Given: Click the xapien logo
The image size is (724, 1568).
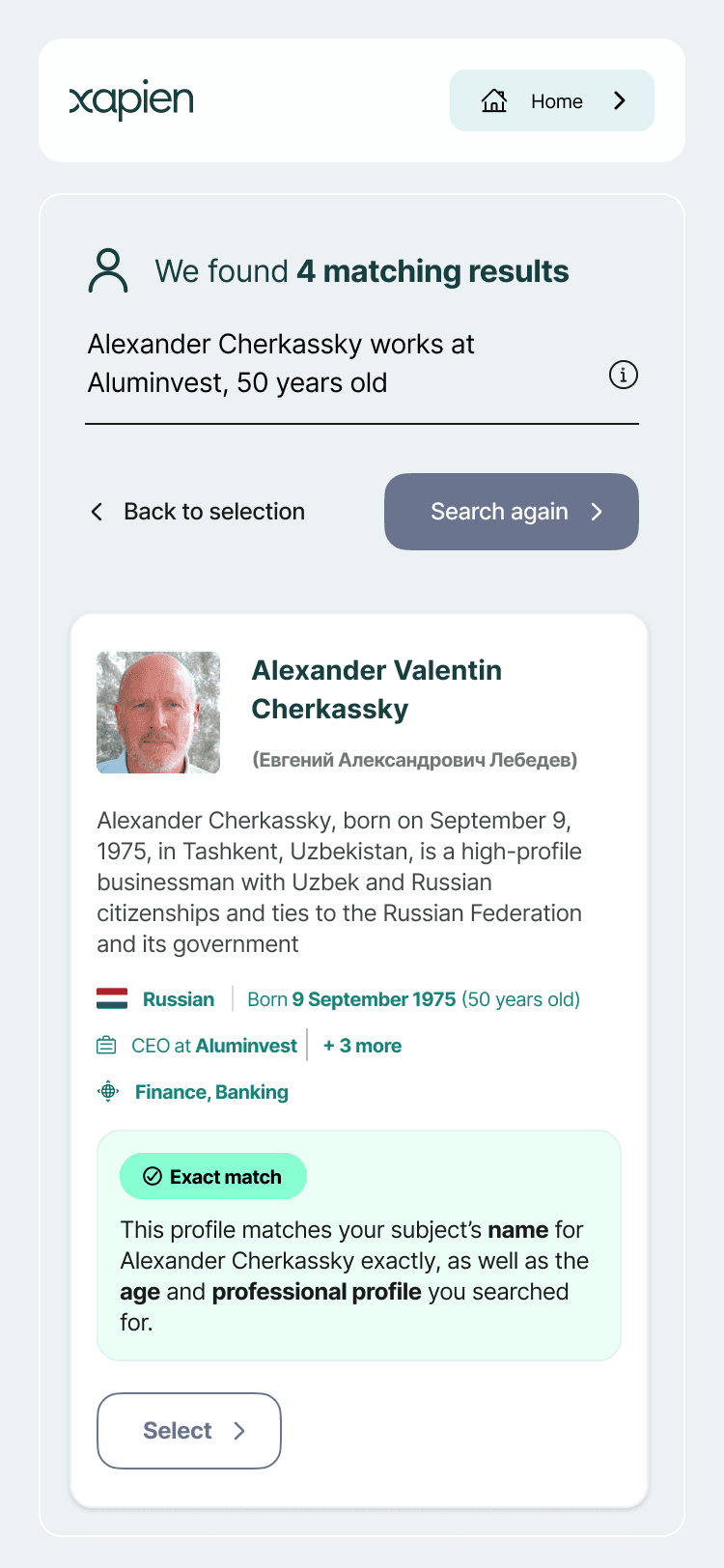Looking at the screenshot, I should coord(131,100).
